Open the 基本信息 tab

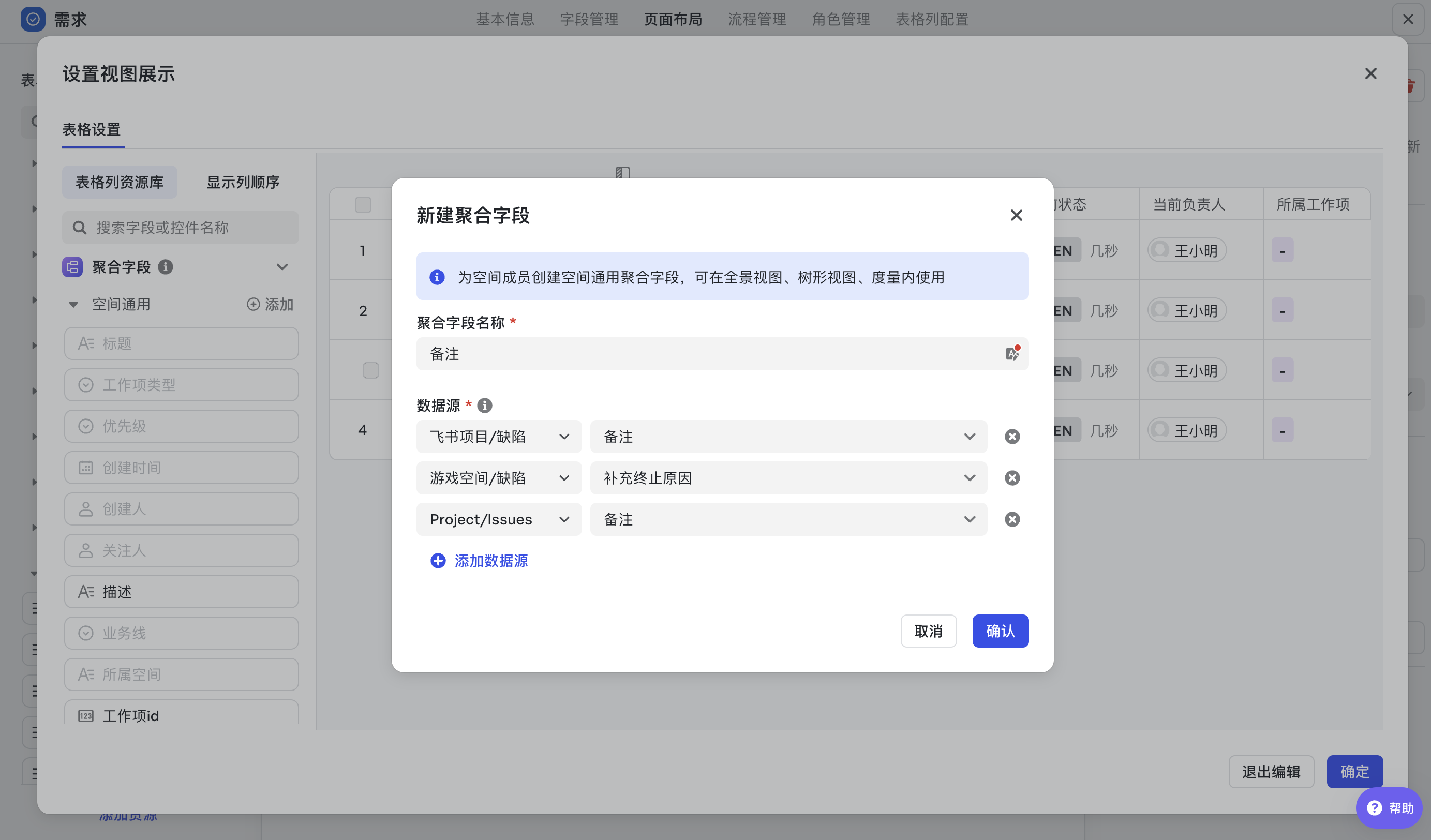[x=505, y=19]
